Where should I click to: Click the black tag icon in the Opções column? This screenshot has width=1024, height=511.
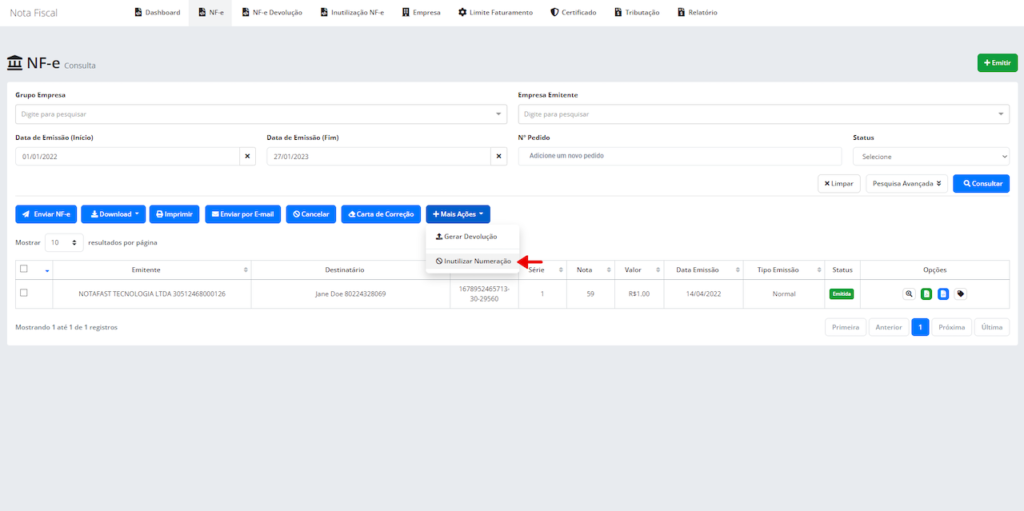(960, 294)
